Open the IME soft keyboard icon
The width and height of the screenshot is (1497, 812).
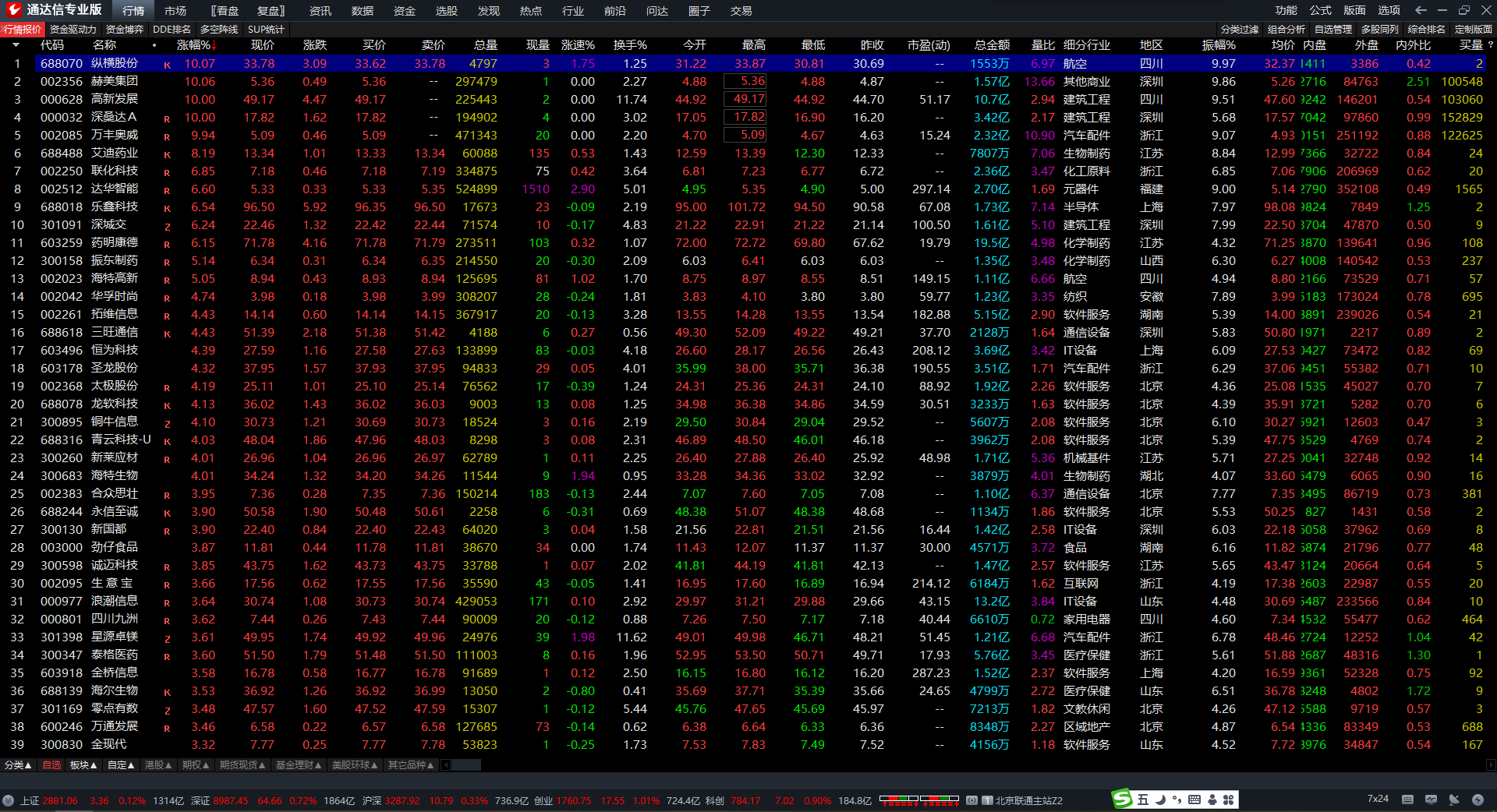[1194, 800]
